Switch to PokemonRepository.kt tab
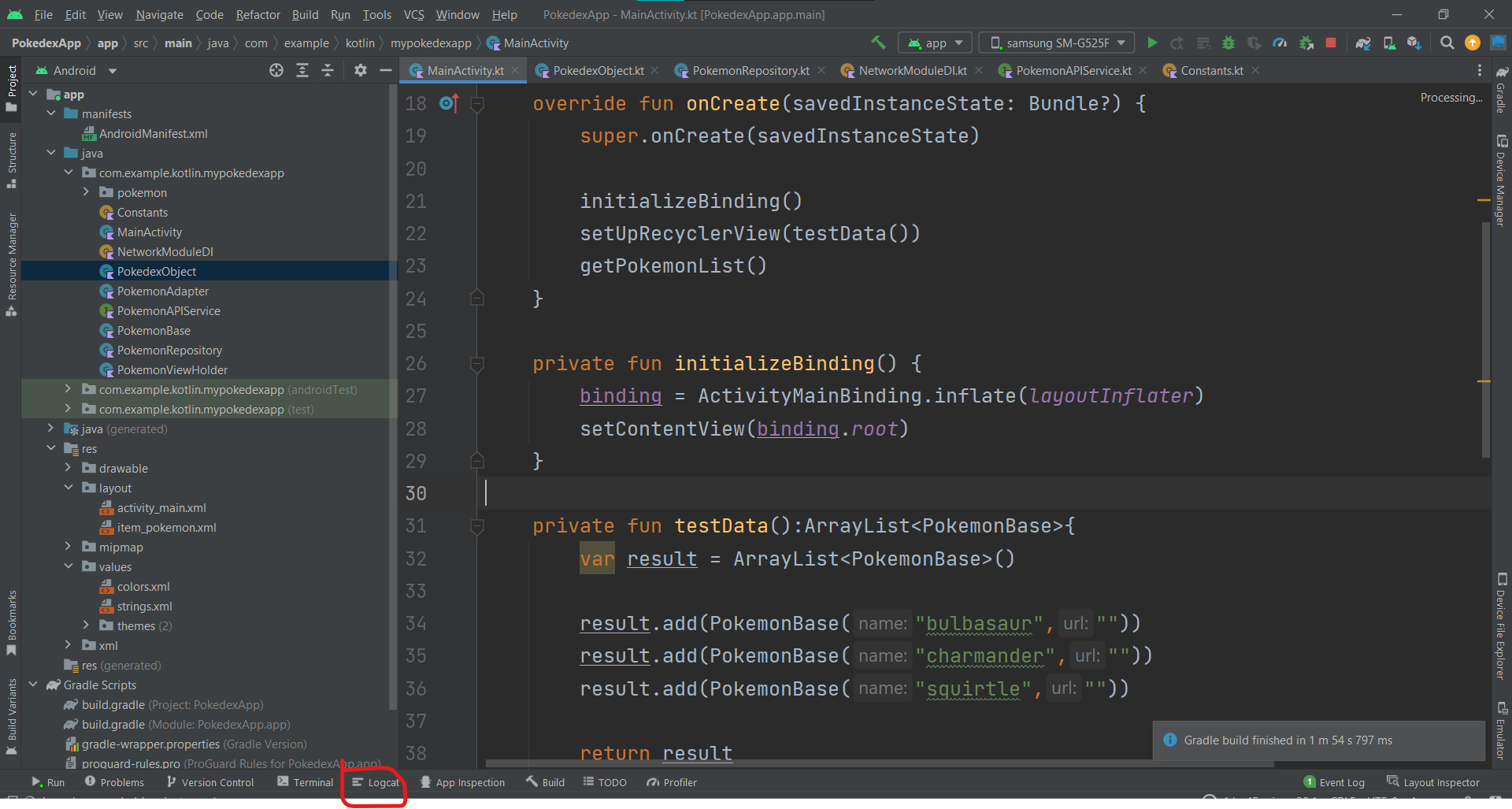The width and height of the screenshot is (1512, 809). (750, 70)
